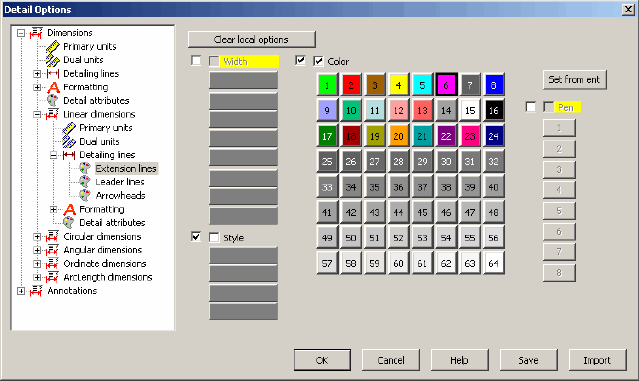Click the double-ruler icon beside top-level Dual units
Image resolution: width=639 pixels, height=381 pixels.
(53, 60)
